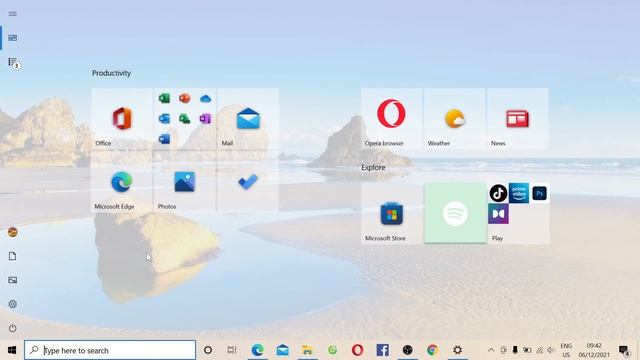Screen dimensions: 640x360
Task: Click the Explore group heading
Action: pos(373,167)
